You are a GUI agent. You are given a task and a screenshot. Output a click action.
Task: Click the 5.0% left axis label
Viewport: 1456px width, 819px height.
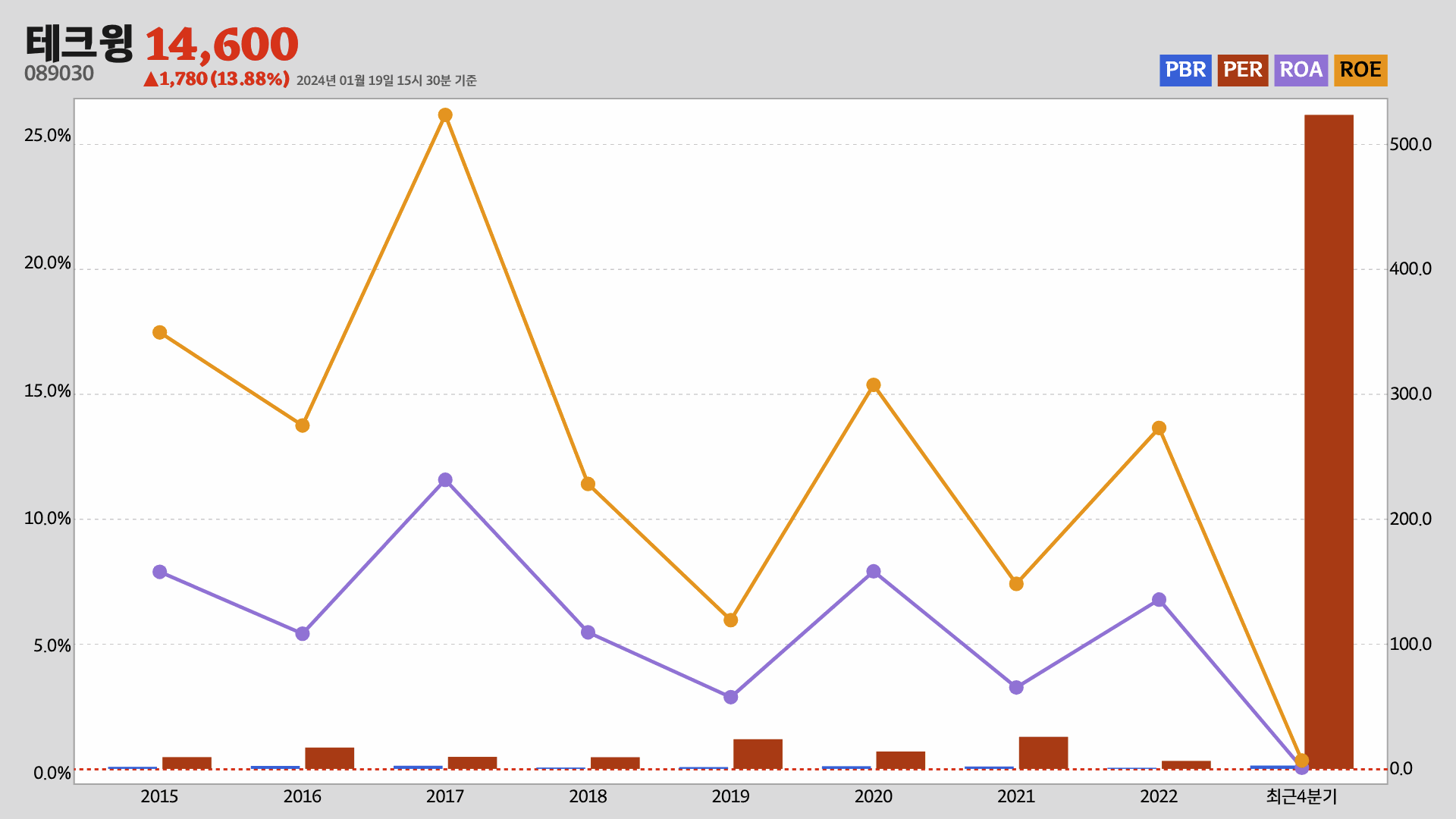pyautogui.click(x=52, y=646)
